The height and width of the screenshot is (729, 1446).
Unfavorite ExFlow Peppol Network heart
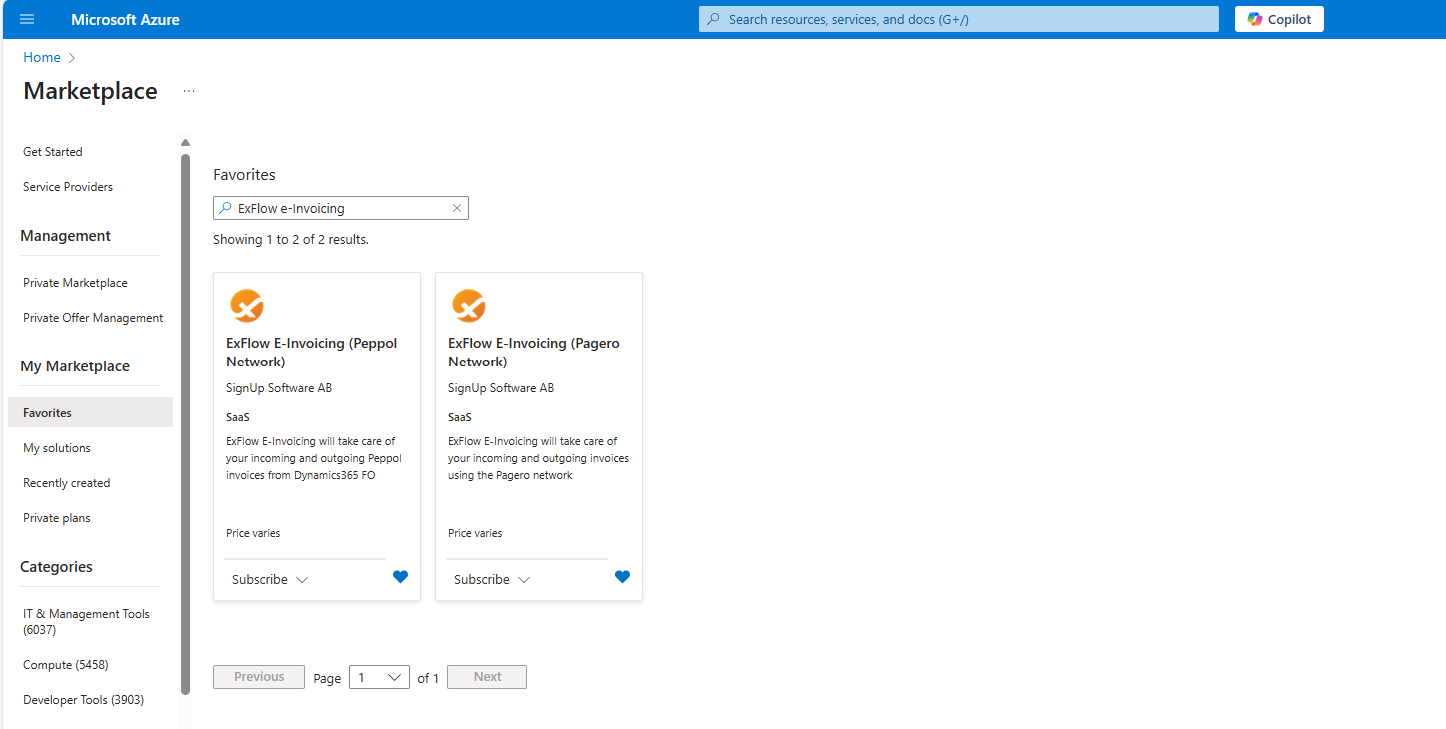click(400, 577)
